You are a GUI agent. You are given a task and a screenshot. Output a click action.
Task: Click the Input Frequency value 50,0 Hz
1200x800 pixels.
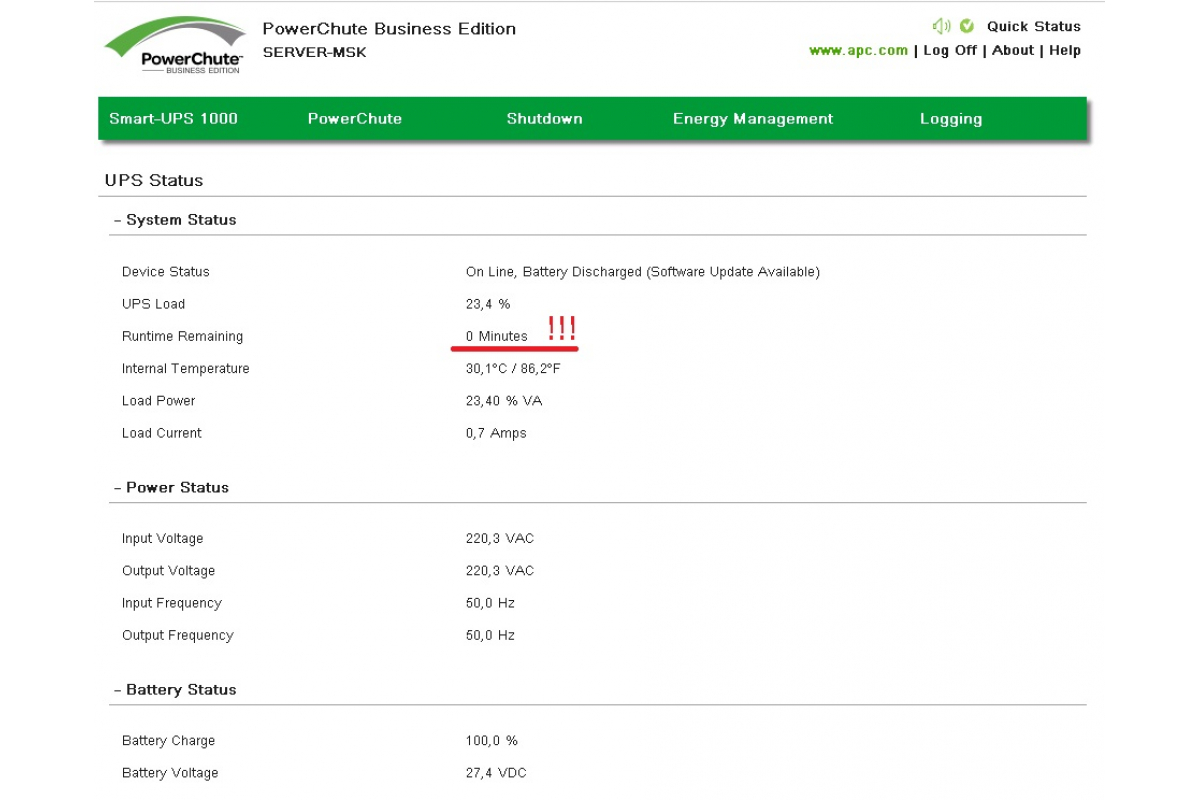491,603
